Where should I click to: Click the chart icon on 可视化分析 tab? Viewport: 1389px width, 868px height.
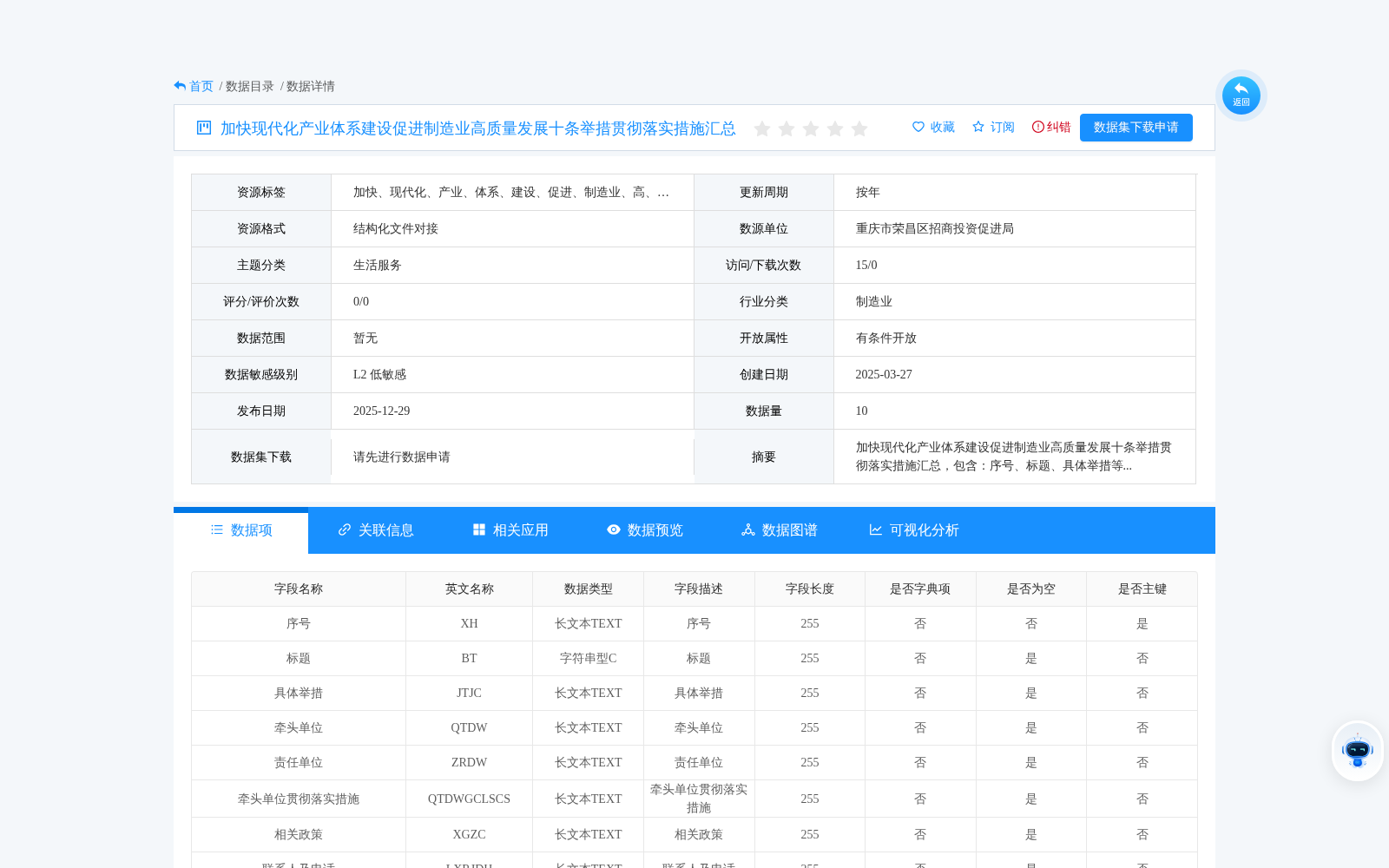point(876,529)
